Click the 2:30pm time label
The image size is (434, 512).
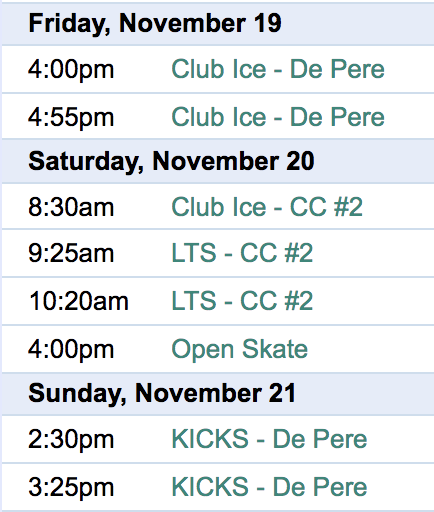click(x=71, y=440)
